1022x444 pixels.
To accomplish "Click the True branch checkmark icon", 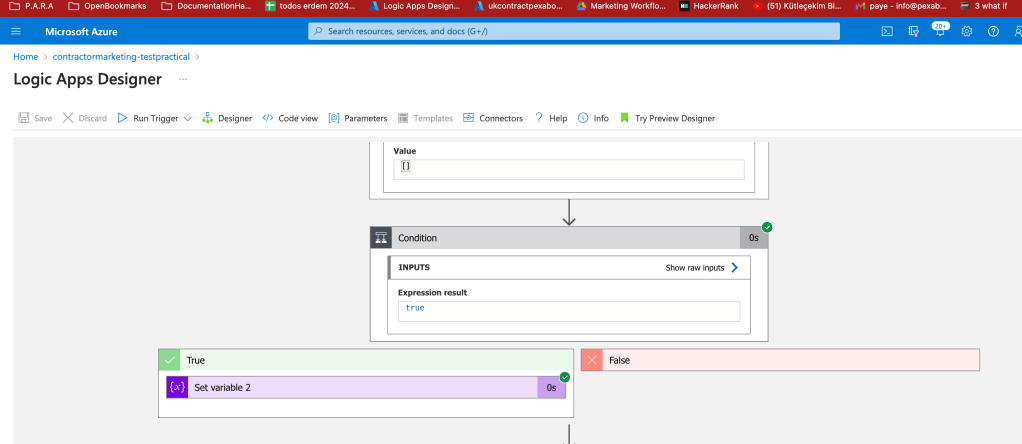I will click(x=169, y=360).
